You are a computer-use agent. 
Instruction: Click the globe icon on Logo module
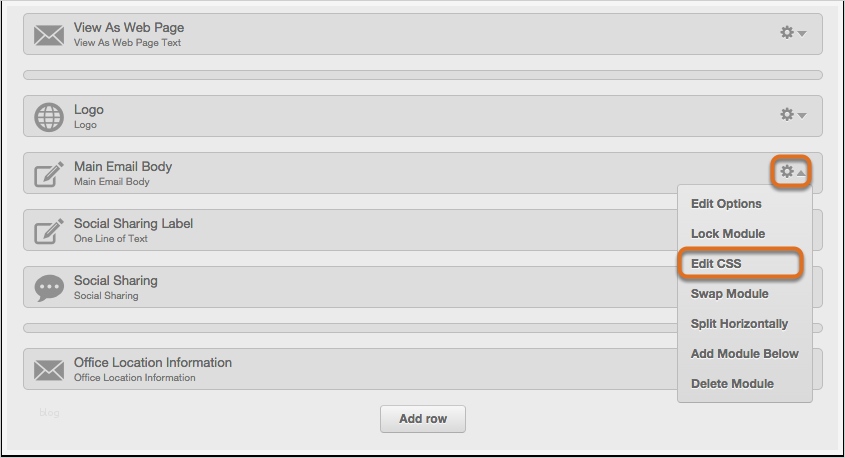(49, 117)
